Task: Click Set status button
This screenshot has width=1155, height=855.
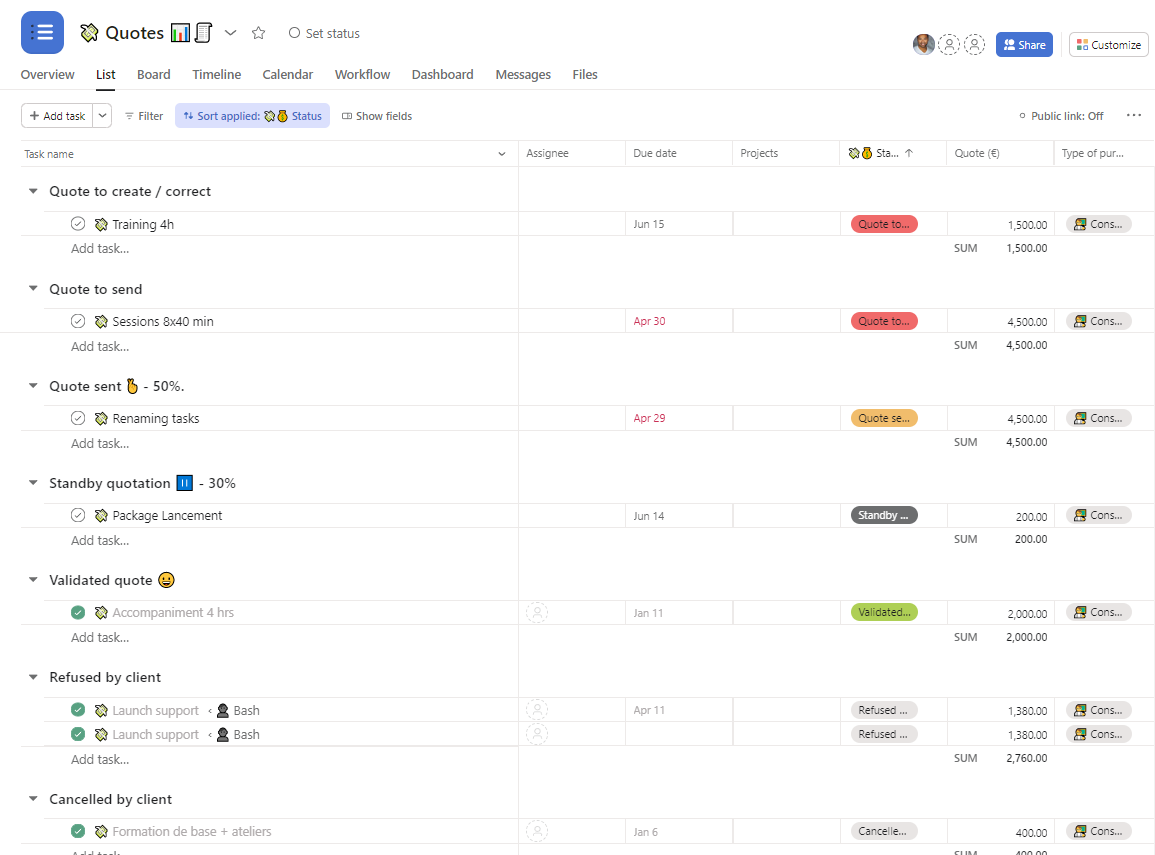Action: [324, 33]
